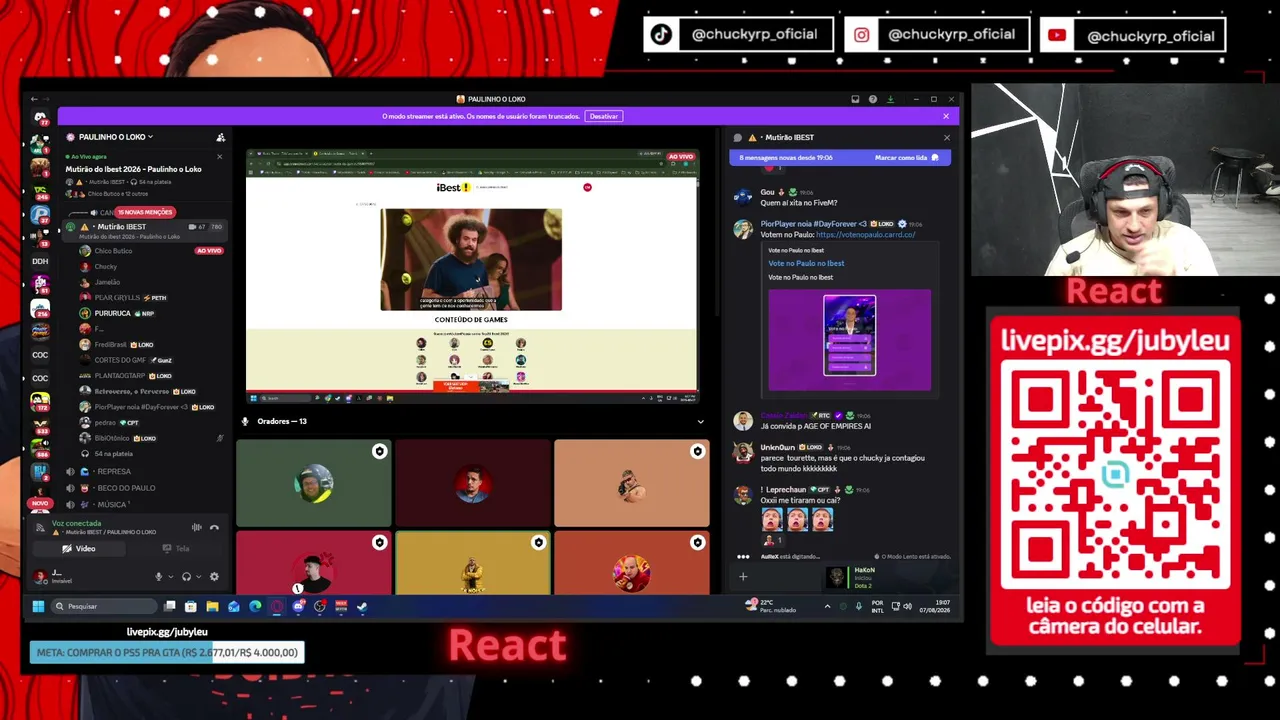Select Jamelão in the speakers list
The image size is (1280, 720).
[107, 282]
